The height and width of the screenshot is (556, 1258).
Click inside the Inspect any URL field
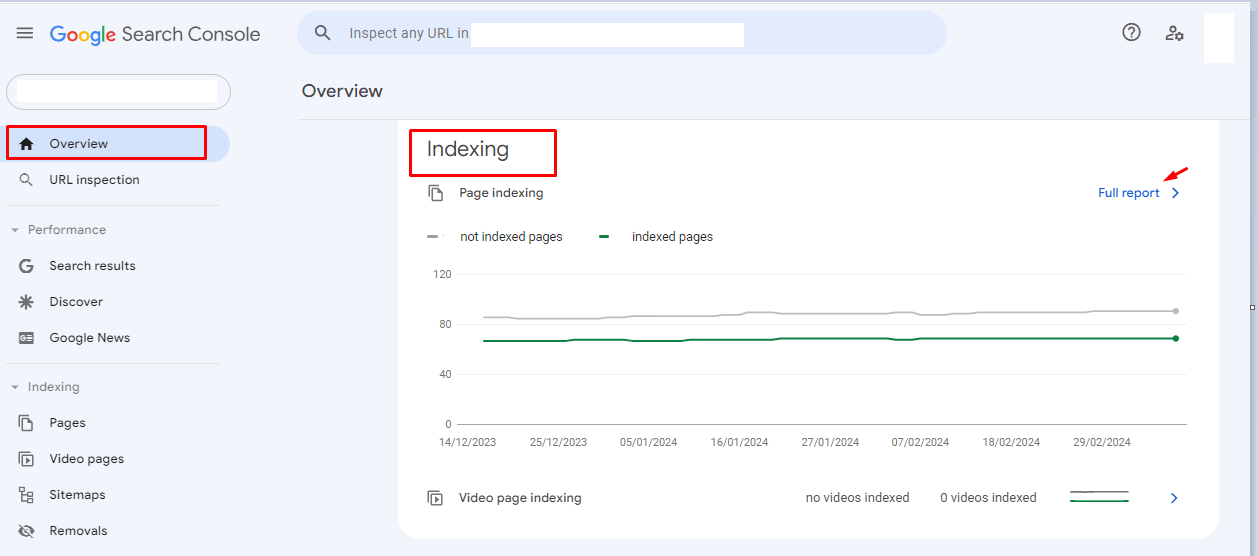(622, 33)
